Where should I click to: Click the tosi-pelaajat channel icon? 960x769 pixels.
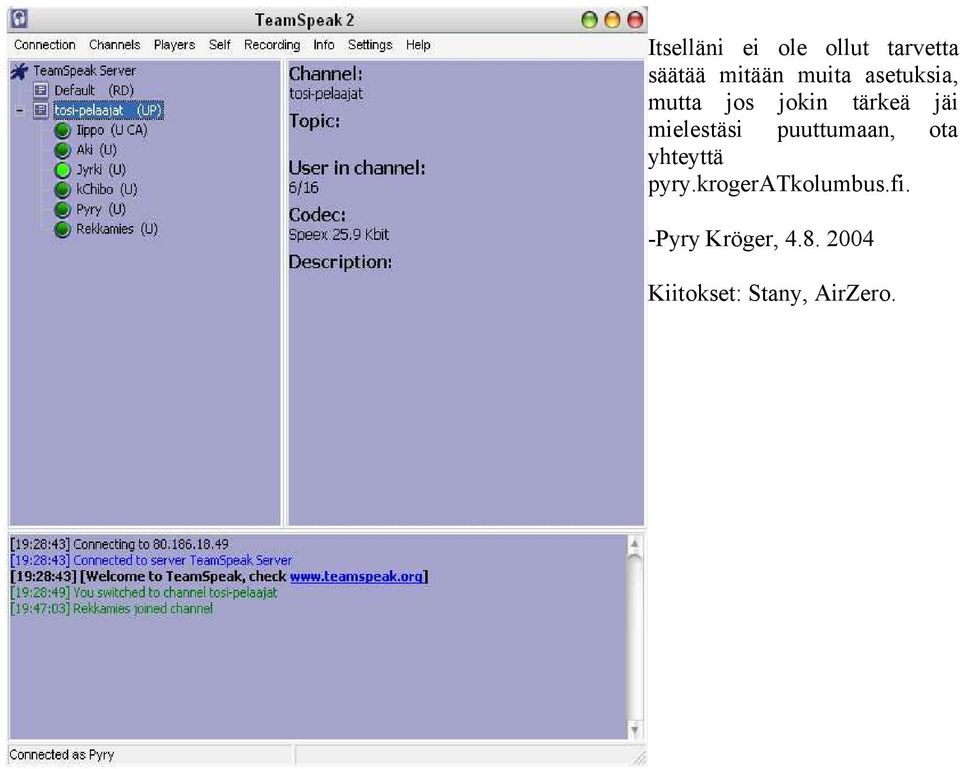pos(40,110)
